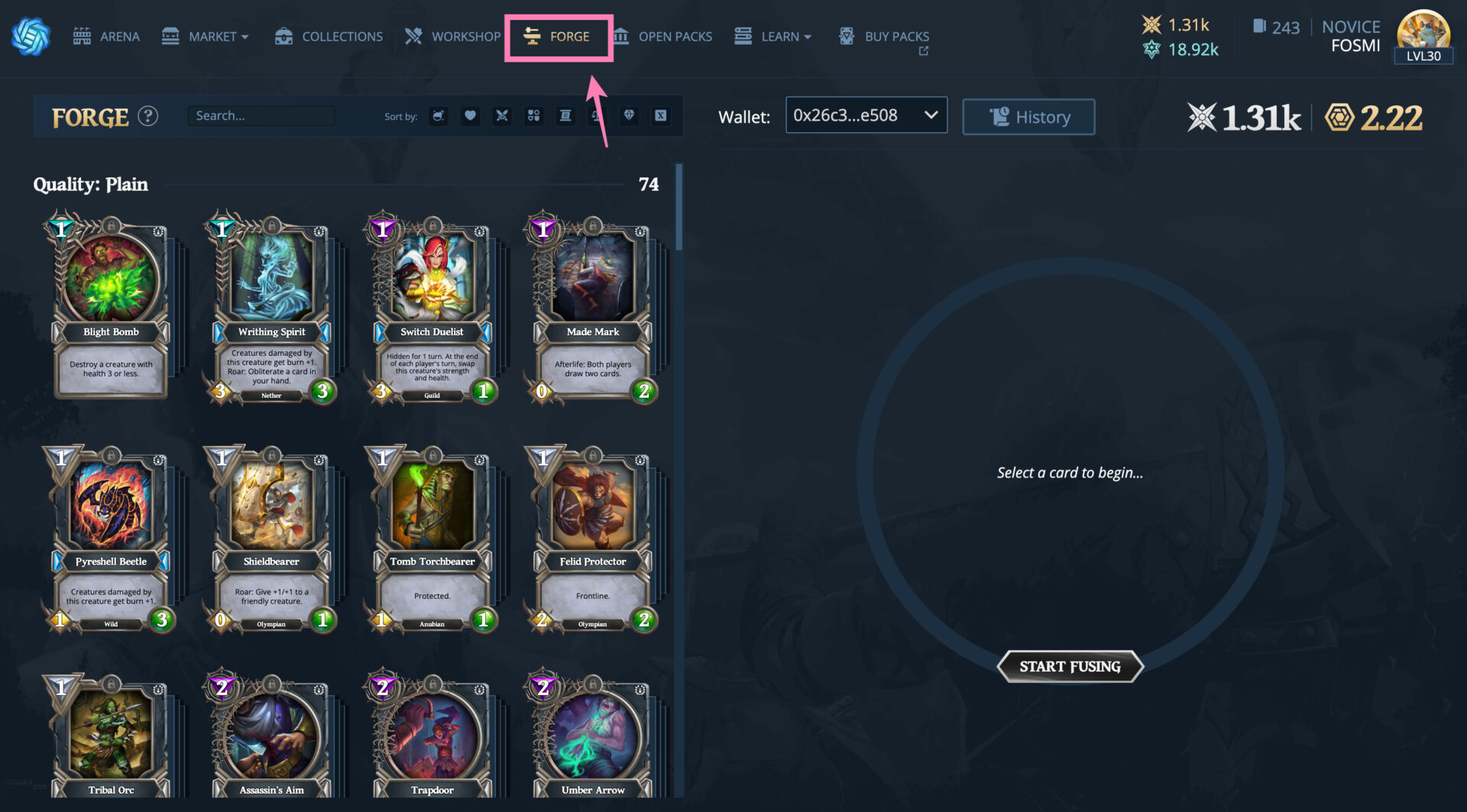The width and height of the screenshot is (1467, 812).
Task: Toggle lock on Shieldbearer card
Action: tap(271, 455)
